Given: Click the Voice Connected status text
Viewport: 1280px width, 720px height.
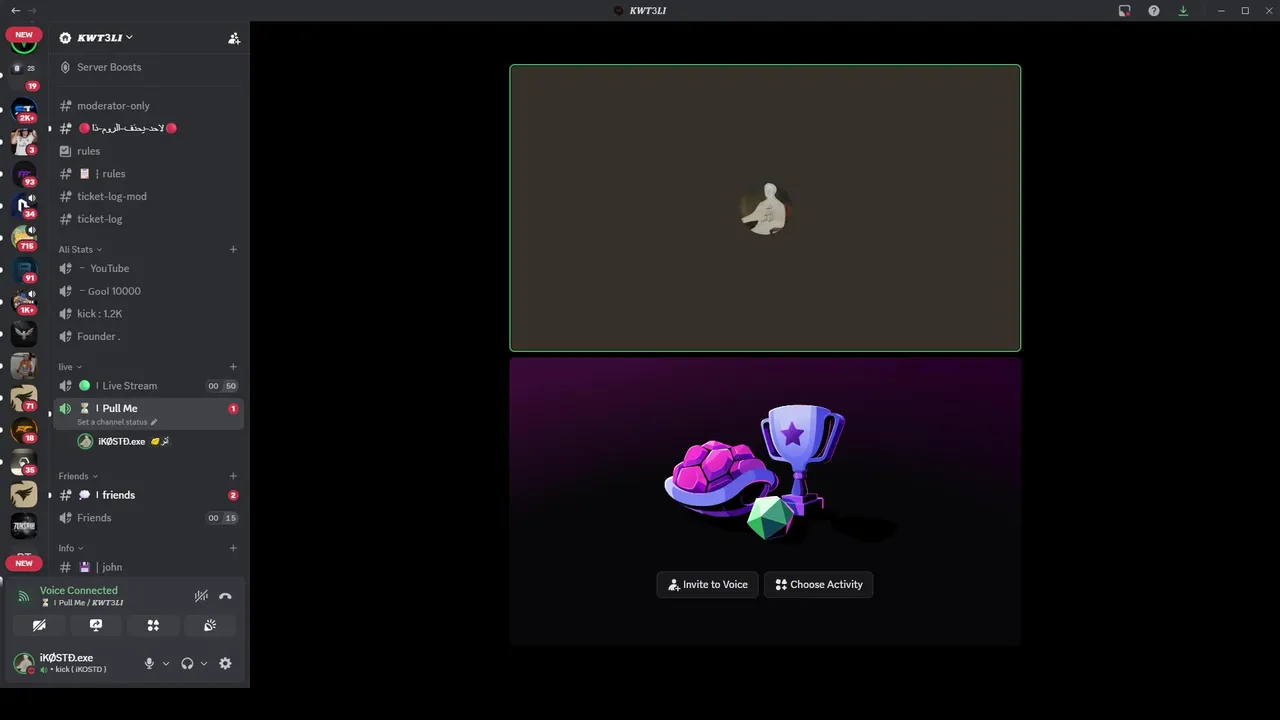Looking at the screenshot, I should (x=78, y=591).
